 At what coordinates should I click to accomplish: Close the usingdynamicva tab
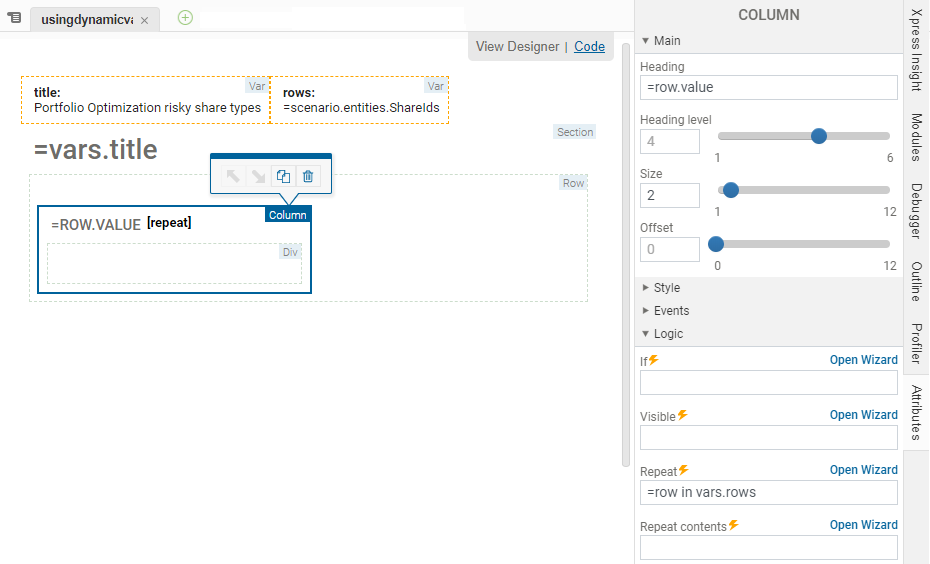pyautogui.click(x=144, y=20)
